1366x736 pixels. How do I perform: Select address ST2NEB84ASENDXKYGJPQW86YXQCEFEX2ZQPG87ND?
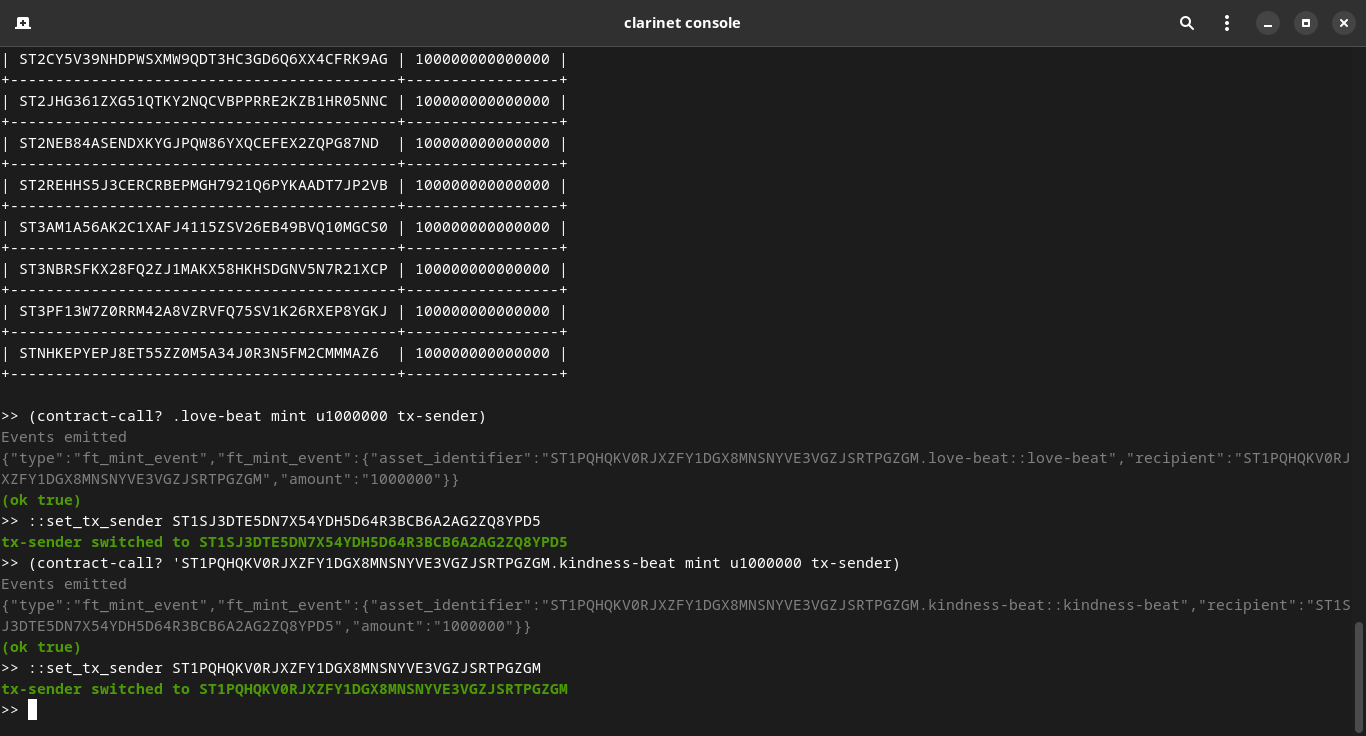(199, 143)
